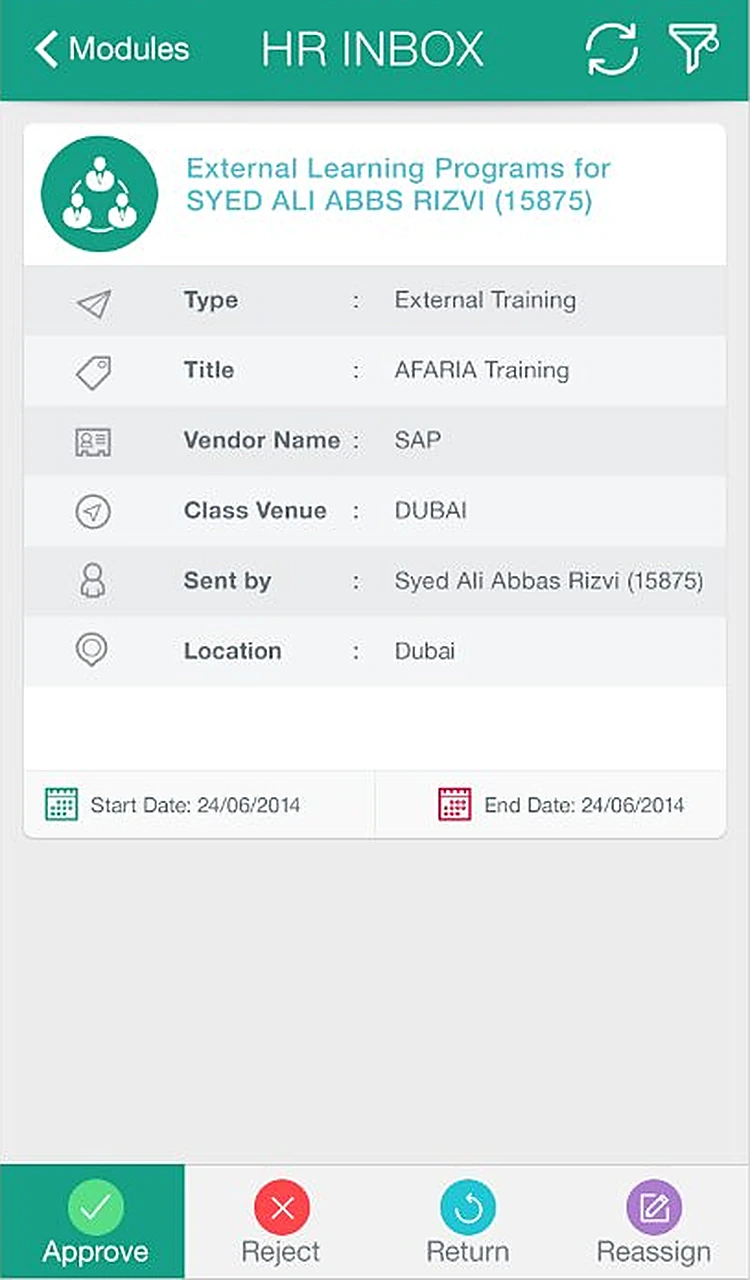Approve the training request
Viewport: 750px width, 1280px height.
point(93,1222)
